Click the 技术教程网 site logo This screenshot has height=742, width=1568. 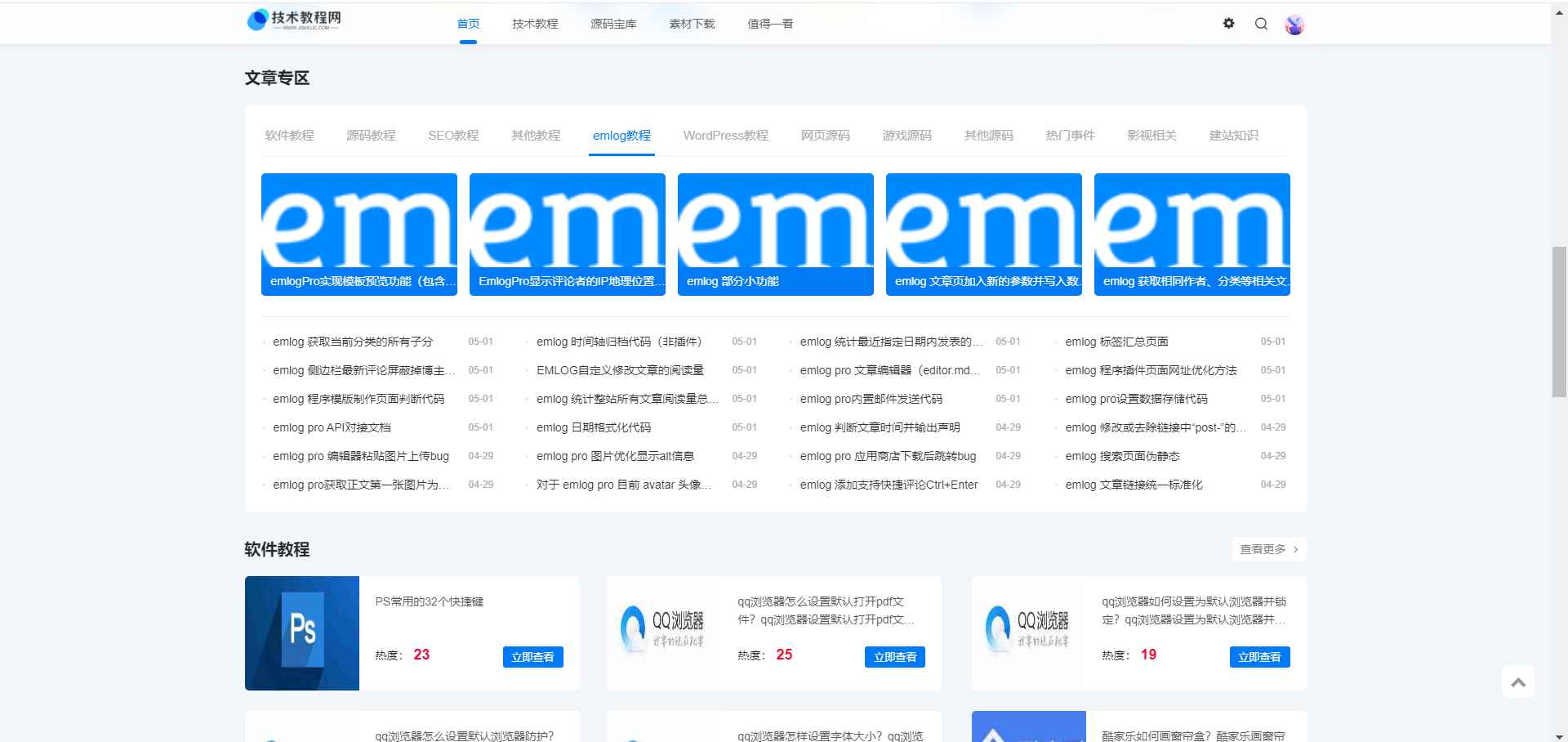pos(294,20)
